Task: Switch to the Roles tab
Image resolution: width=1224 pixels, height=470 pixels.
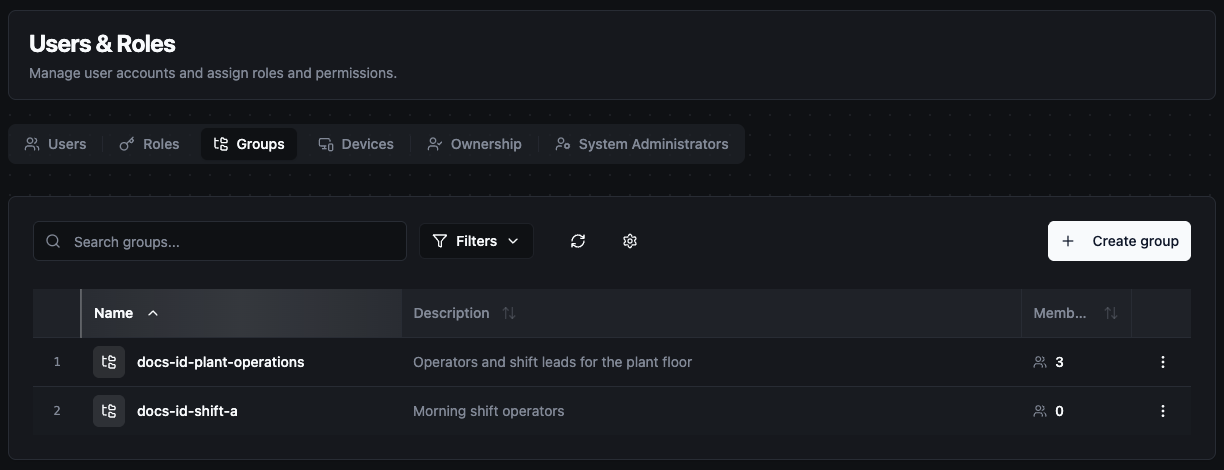Action: click(149, 144)
